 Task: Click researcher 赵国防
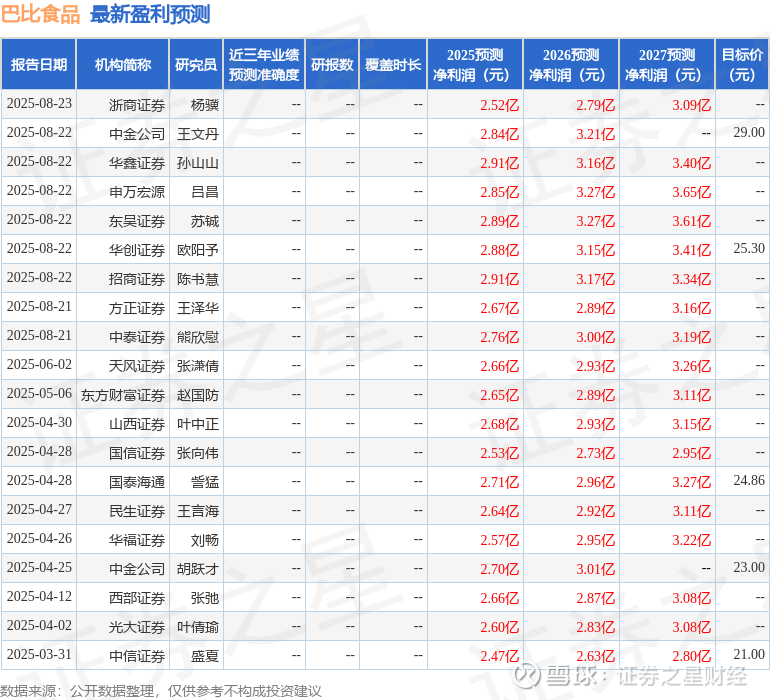click(198, 394)
